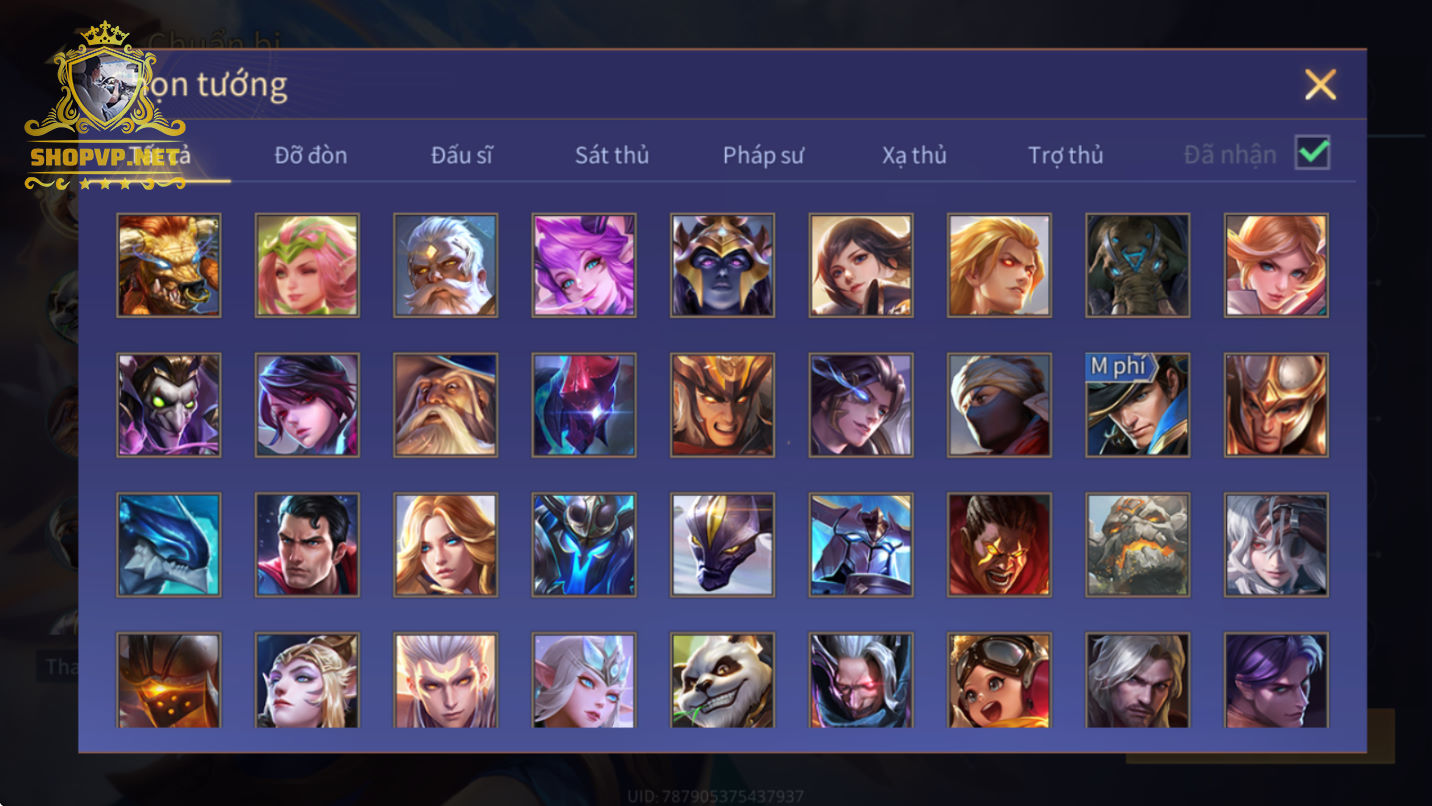This screenshot has width=1432, height=806.
Task: Choose the panda hero portrait
Action: click(x=722, y=680)
